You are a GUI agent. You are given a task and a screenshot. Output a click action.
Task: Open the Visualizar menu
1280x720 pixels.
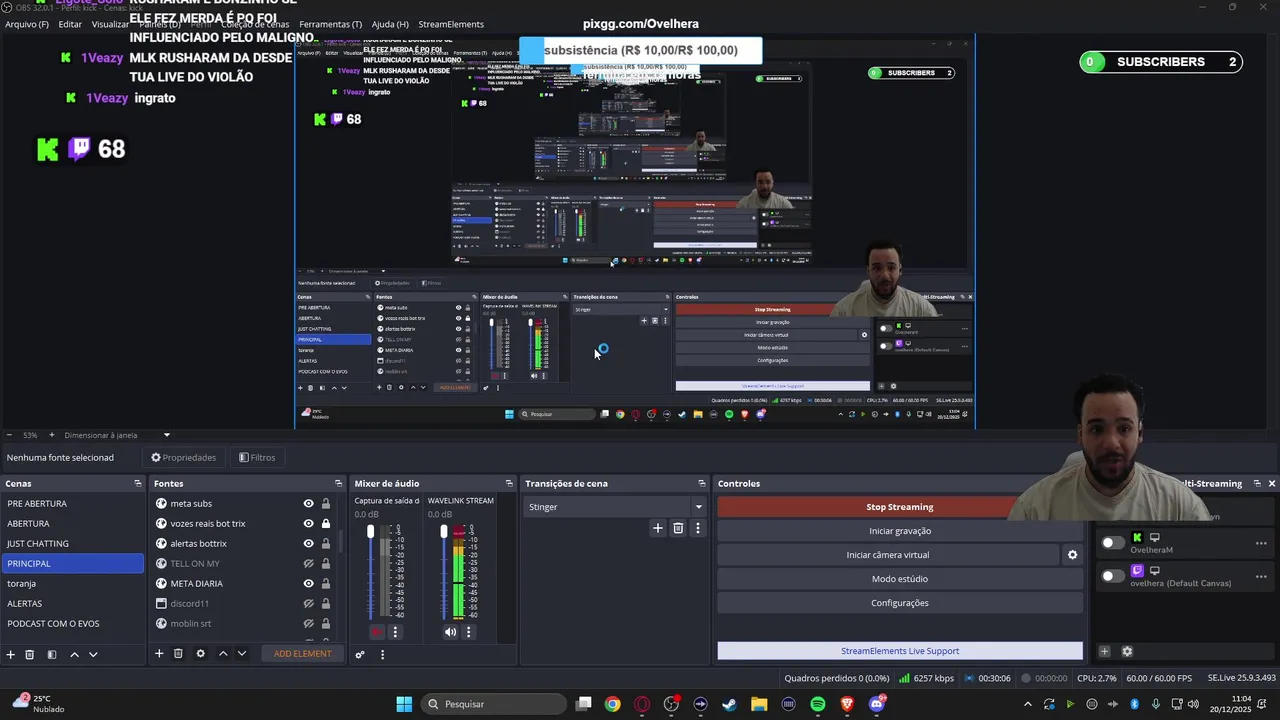point(110,24)
